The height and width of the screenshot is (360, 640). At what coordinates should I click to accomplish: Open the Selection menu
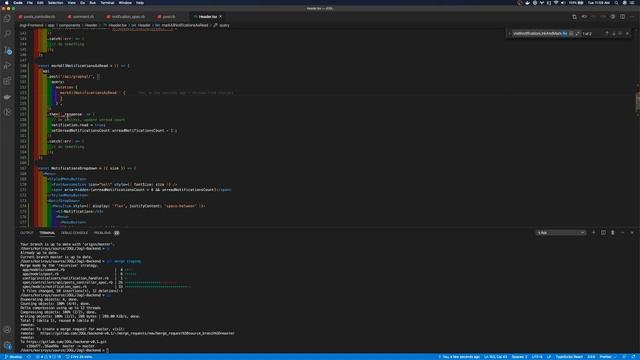(56, 3)
